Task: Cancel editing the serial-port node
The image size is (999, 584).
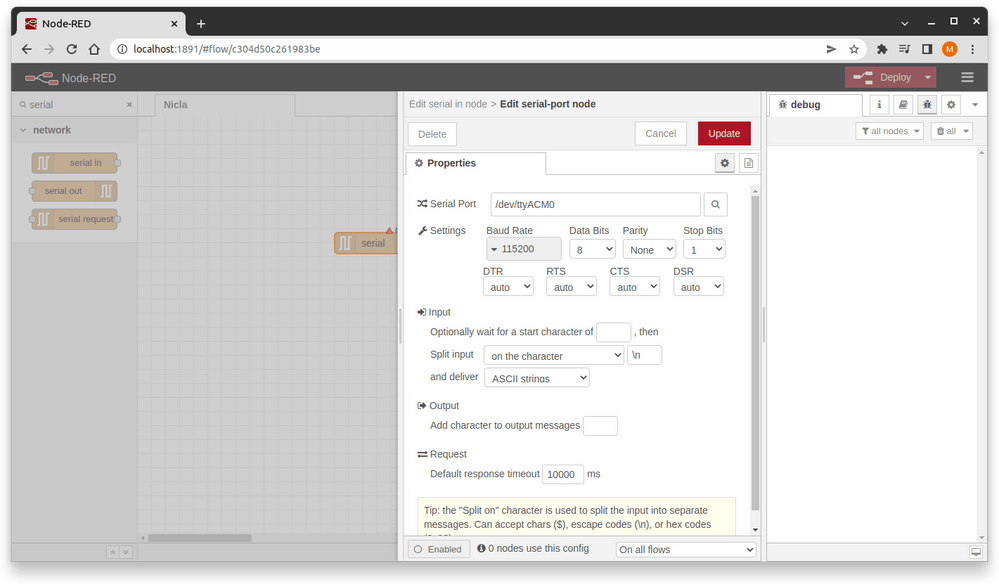Action: (x=661, y=134)
